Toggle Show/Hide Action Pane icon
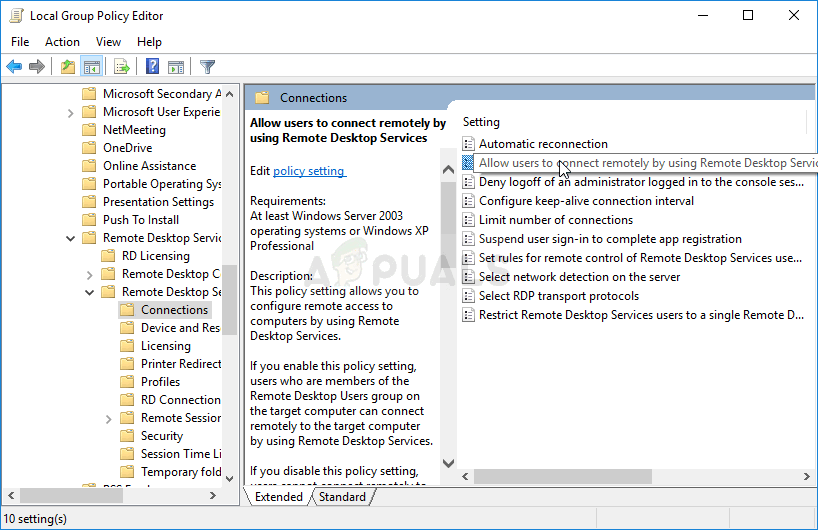 coord(176,67)
